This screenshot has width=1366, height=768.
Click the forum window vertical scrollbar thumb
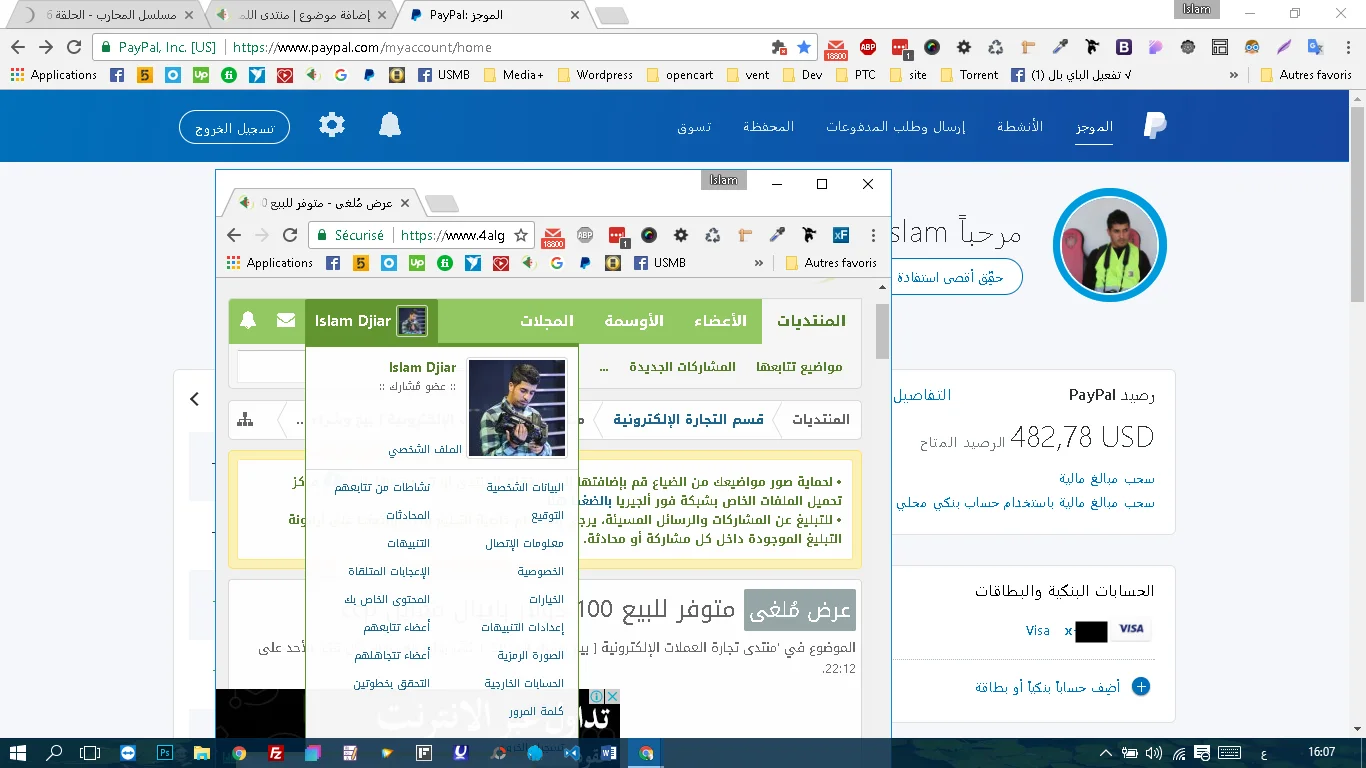pos(882,331)
